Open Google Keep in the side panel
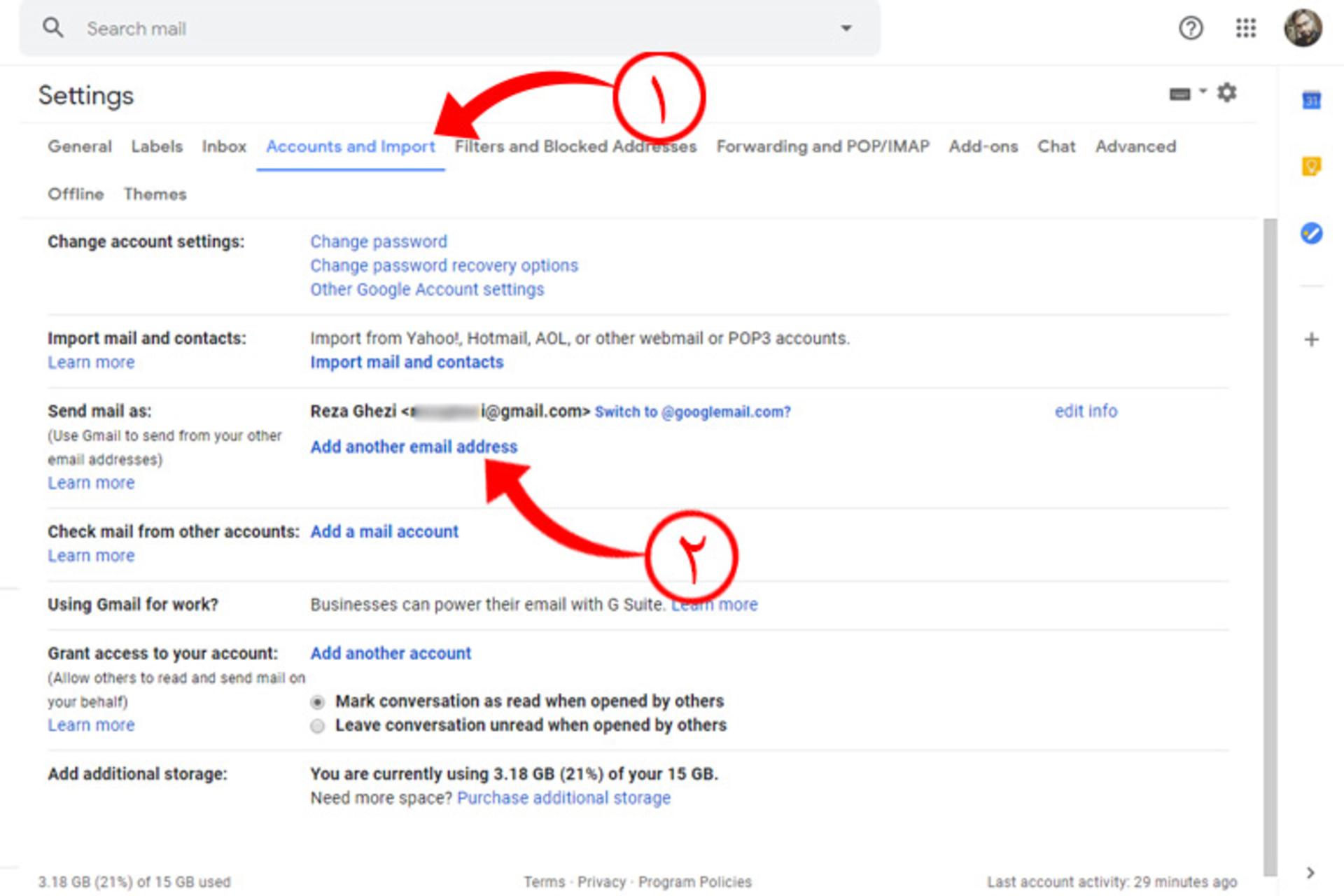 (x=1311, y=167)
